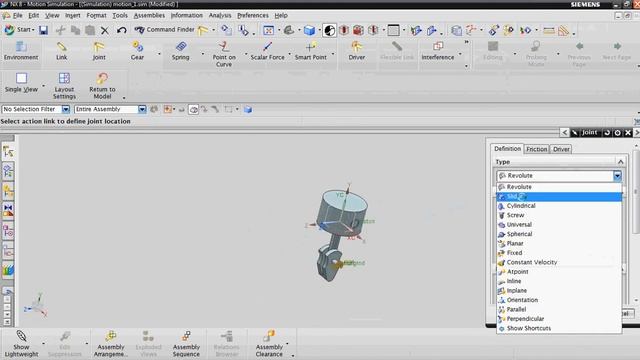Click the Delete X icon in toolbar
The image size is (640, 360).
105,30
